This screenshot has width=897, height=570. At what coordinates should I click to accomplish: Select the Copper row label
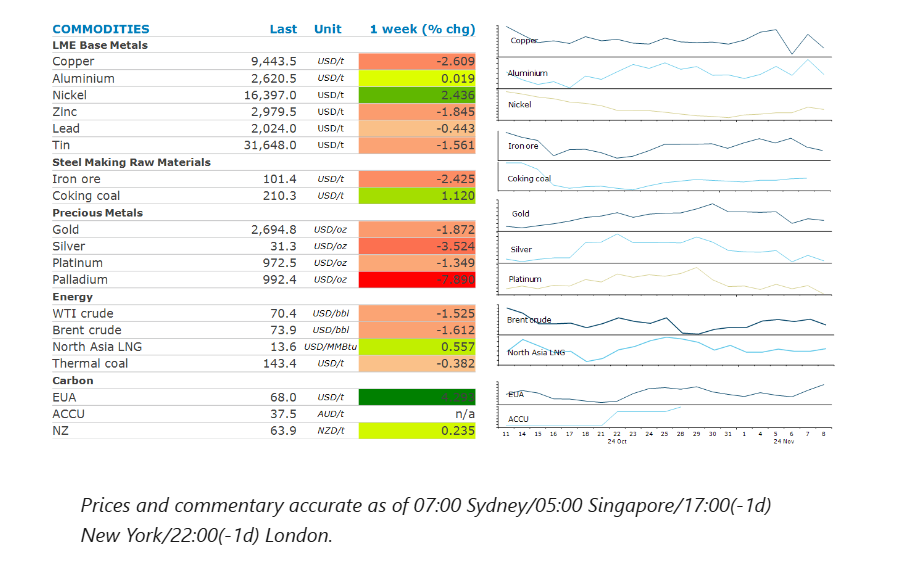(73, 61)
